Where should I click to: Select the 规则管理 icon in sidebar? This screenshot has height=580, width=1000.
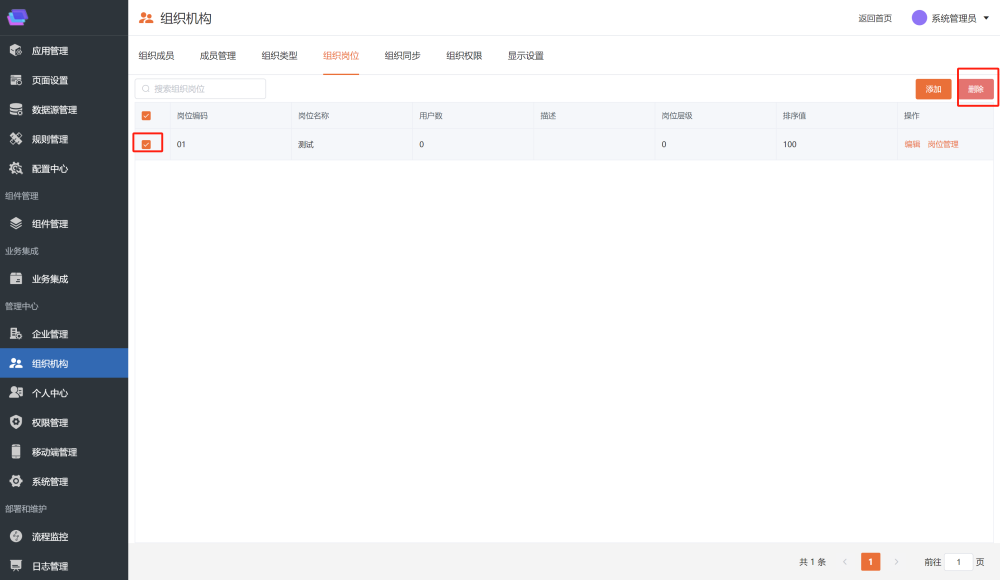(x=16, y=139)
